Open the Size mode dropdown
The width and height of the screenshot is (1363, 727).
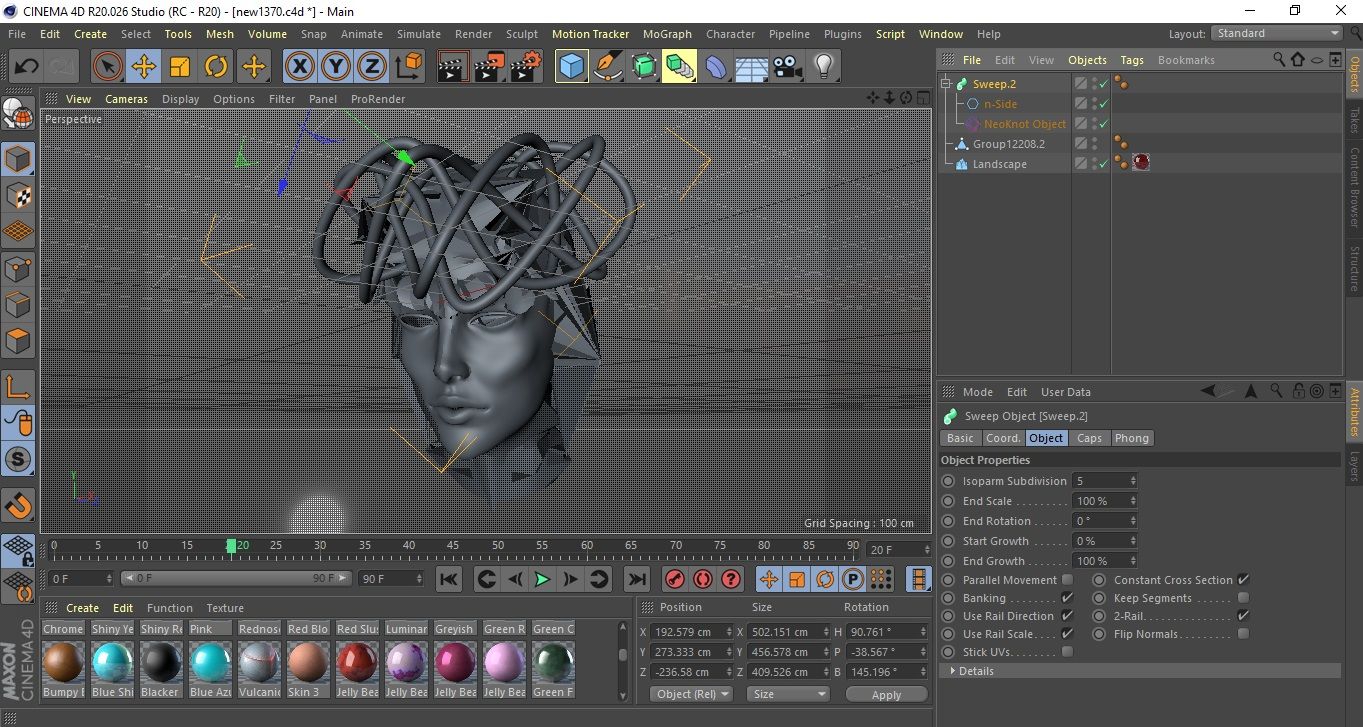[789, 694]
